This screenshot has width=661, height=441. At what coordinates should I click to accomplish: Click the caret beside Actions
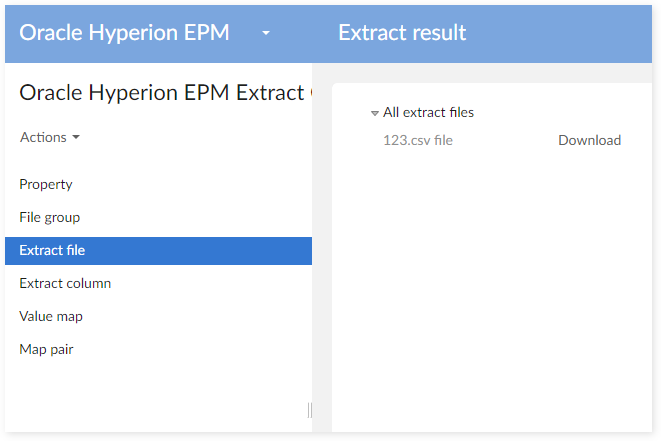pos(76,138)
